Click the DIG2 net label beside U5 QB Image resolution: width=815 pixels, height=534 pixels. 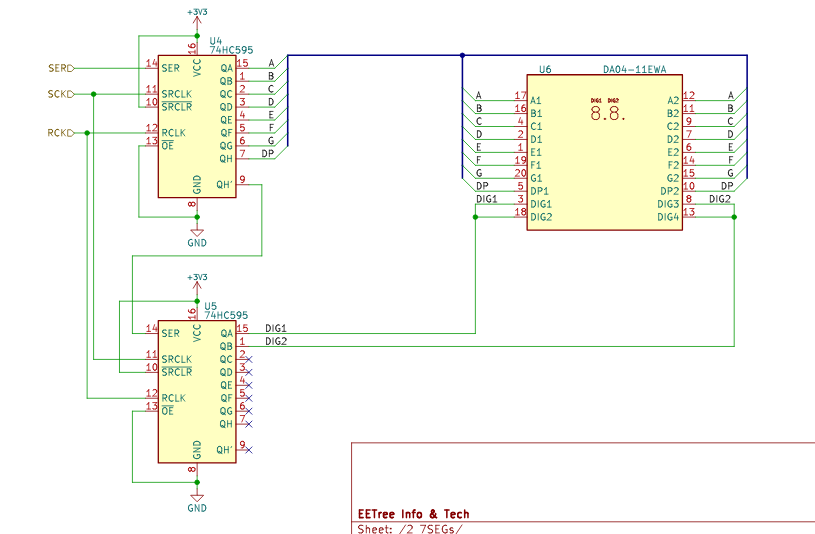coord(276,341)
